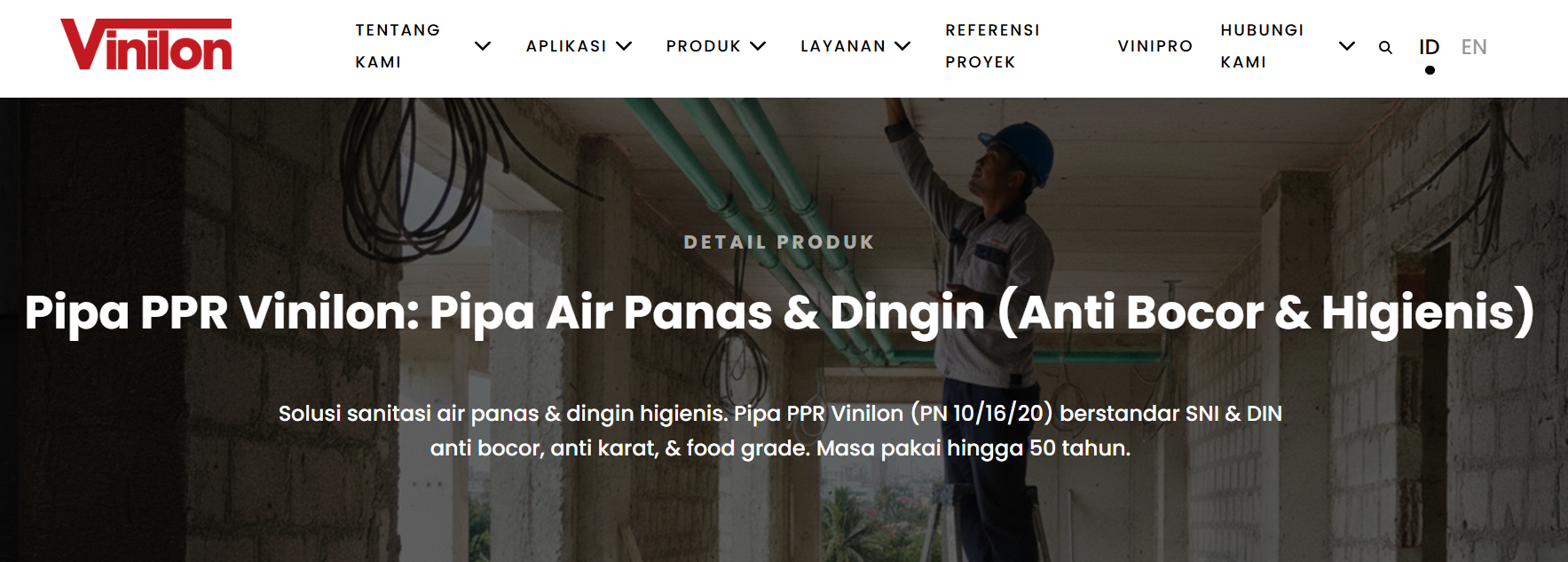This screenshot has width=1568, height=562.
Task: Expand the Hubungi Kami chevron
Action: [x=1347, y=46]
